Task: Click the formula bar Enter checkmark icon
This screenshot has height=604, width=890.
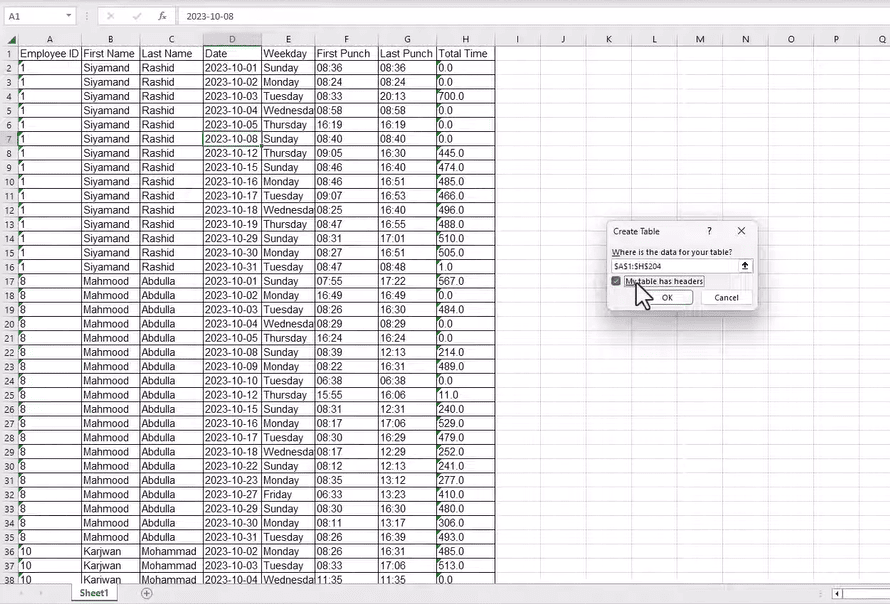Action: tap(136, 17)
